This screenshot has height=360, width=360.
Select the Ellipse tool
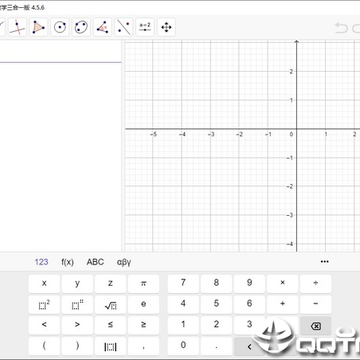[x=81, y=27]
